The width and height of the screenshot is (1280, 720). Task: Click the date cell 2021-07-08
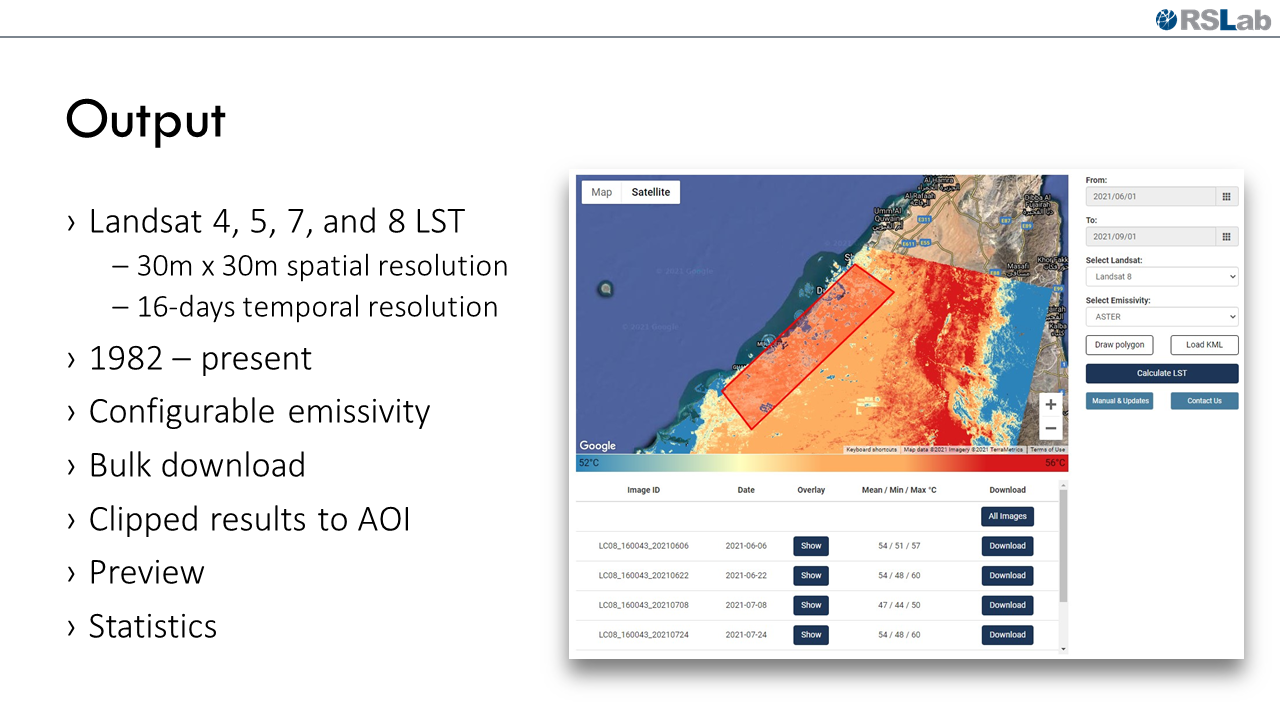point(746,605)
